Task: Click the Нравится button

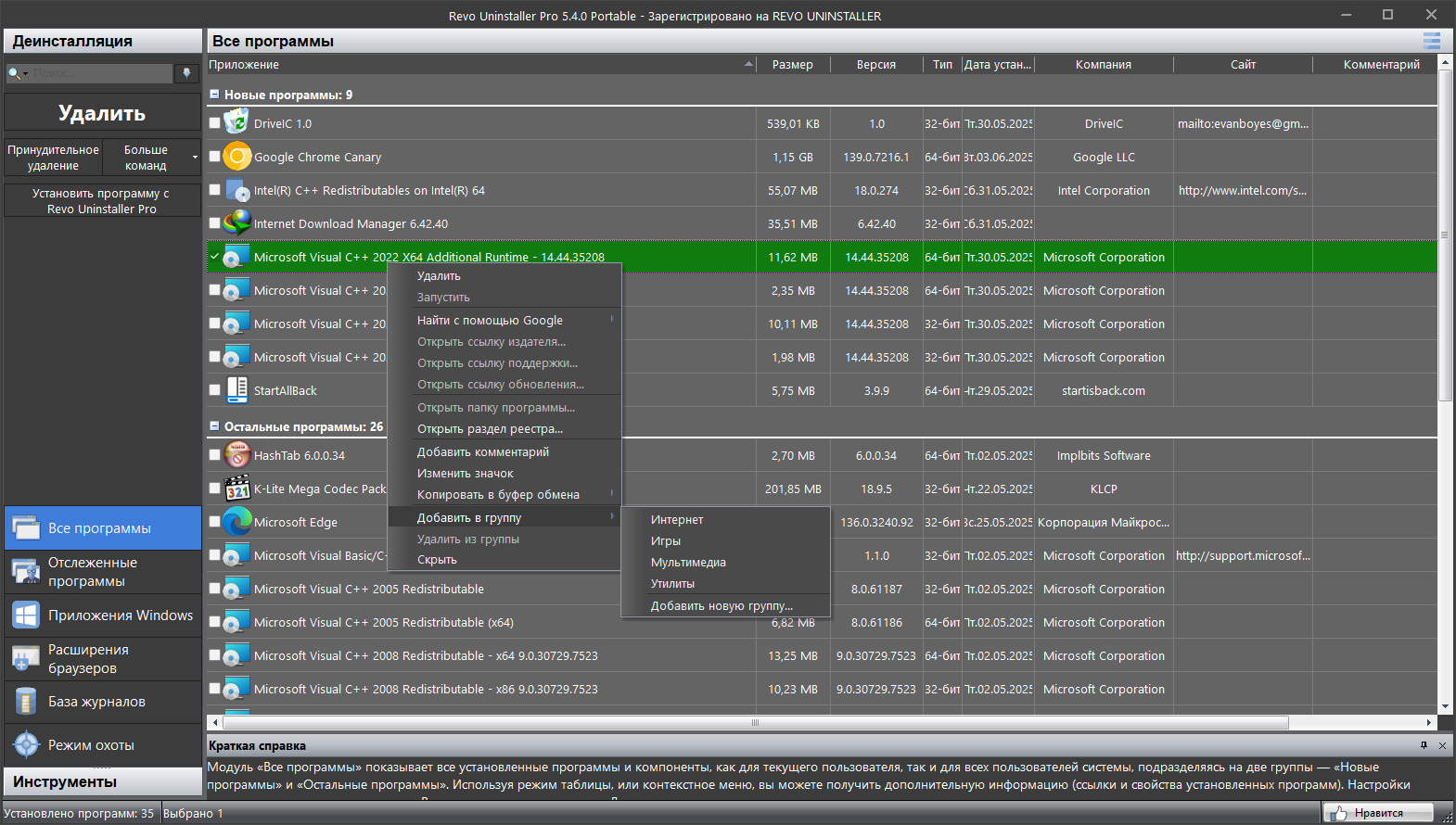Action: point(1377,813)
